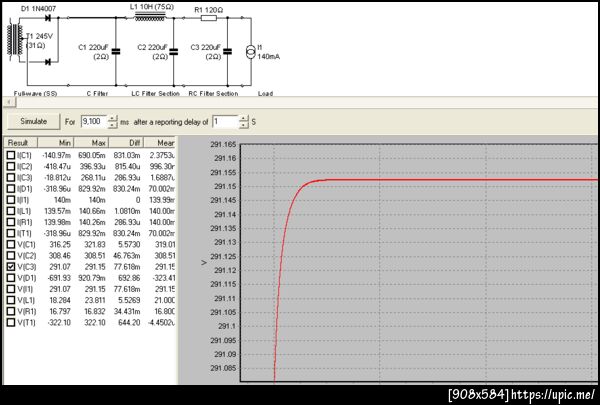Edit the simulation duration field showing 9,100

point(94,121)
